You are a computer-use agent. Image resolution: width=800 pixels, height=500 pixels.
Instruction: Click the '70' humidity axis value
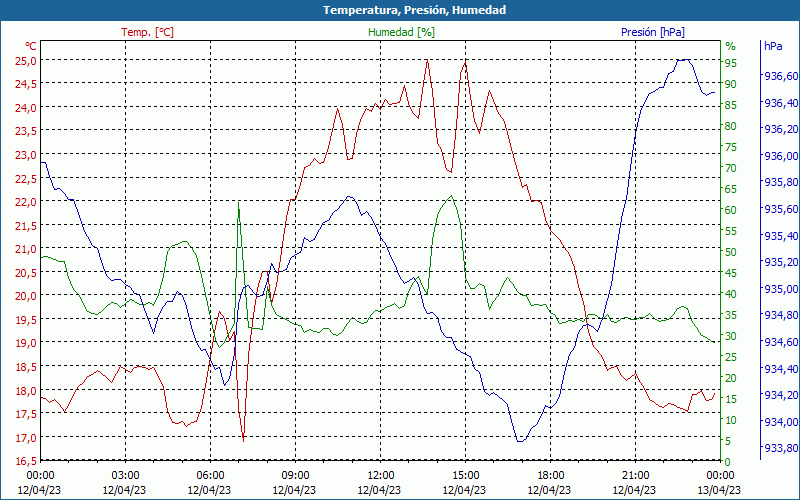[x=731, y=168]
